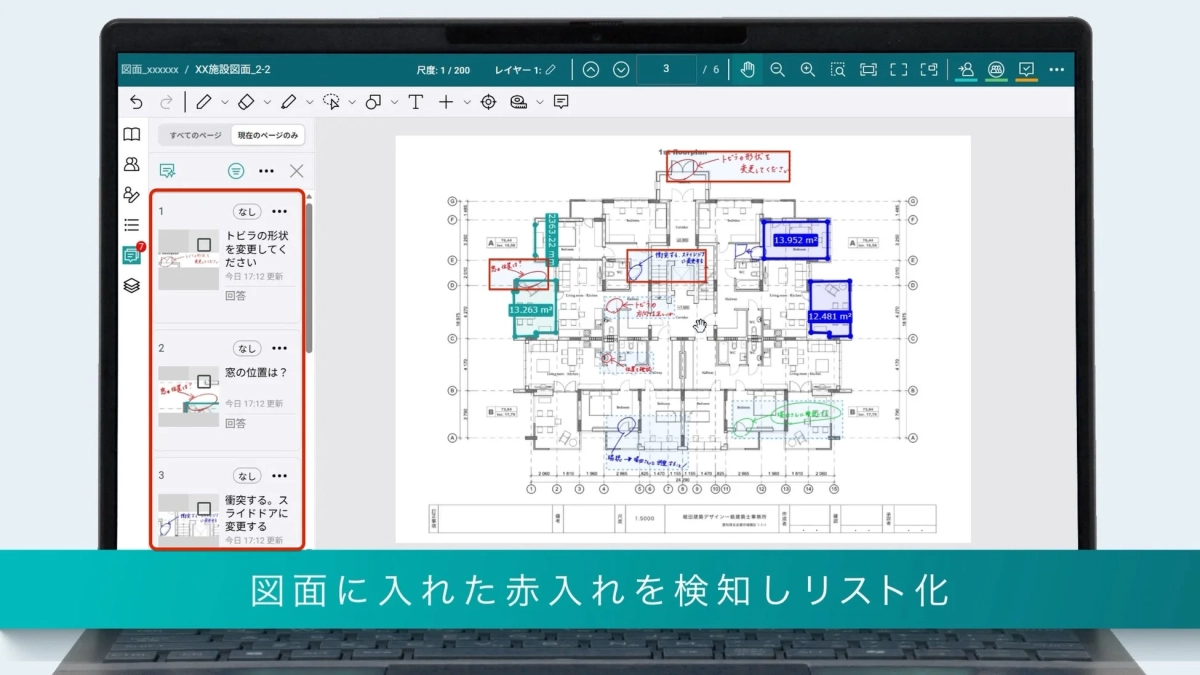Click the fit width icon
1200x675 pixels.
tap(868, 69)
